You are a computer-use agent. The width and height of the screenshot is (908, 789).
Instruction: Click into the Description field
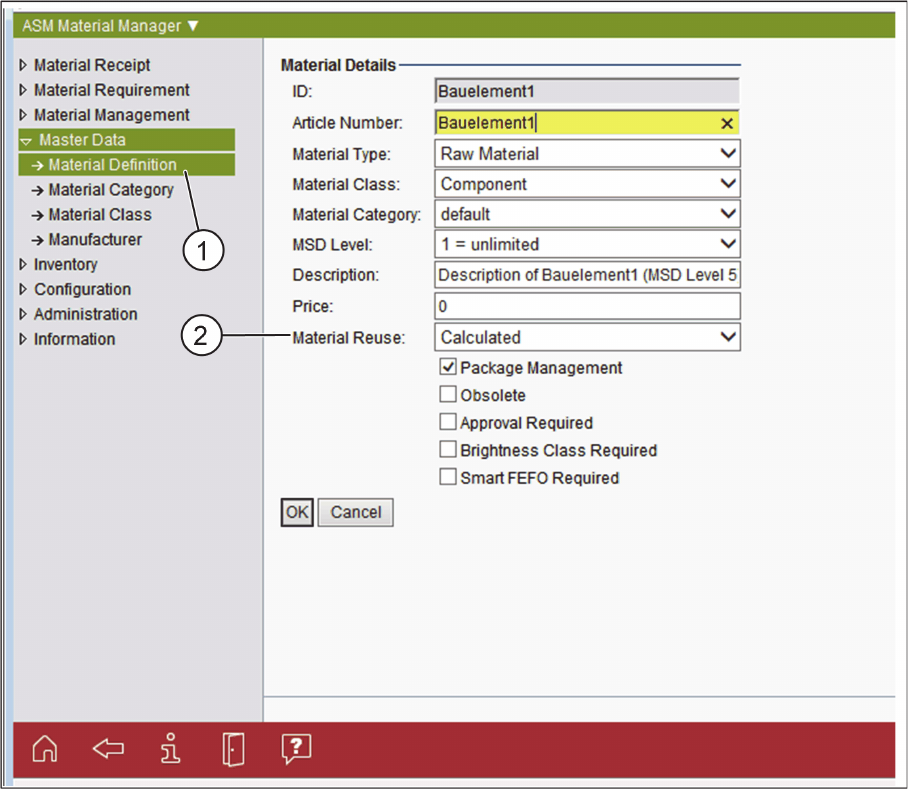[x=587, y=274]
